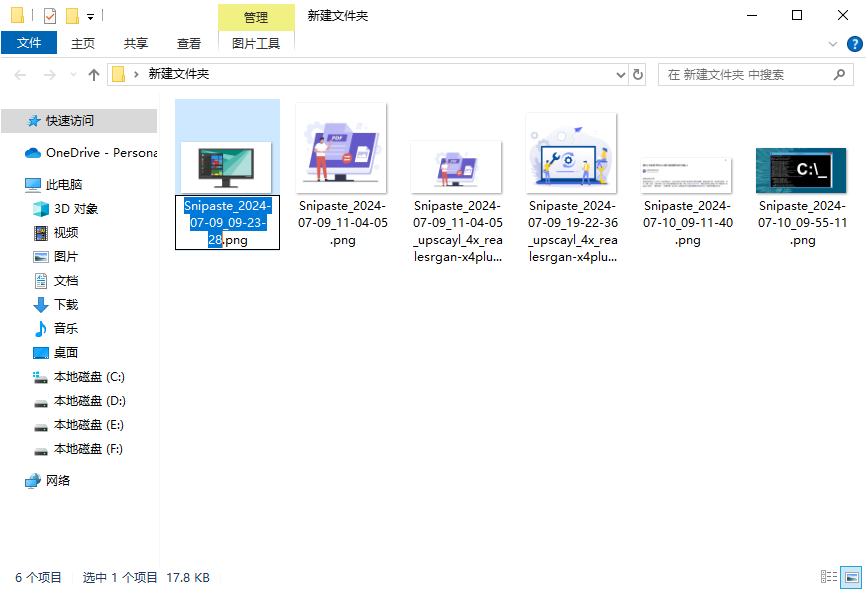Open the 视频 folder in sidebar
The height and width of the screenshot is (590, 867).
[x=56, y=233]
